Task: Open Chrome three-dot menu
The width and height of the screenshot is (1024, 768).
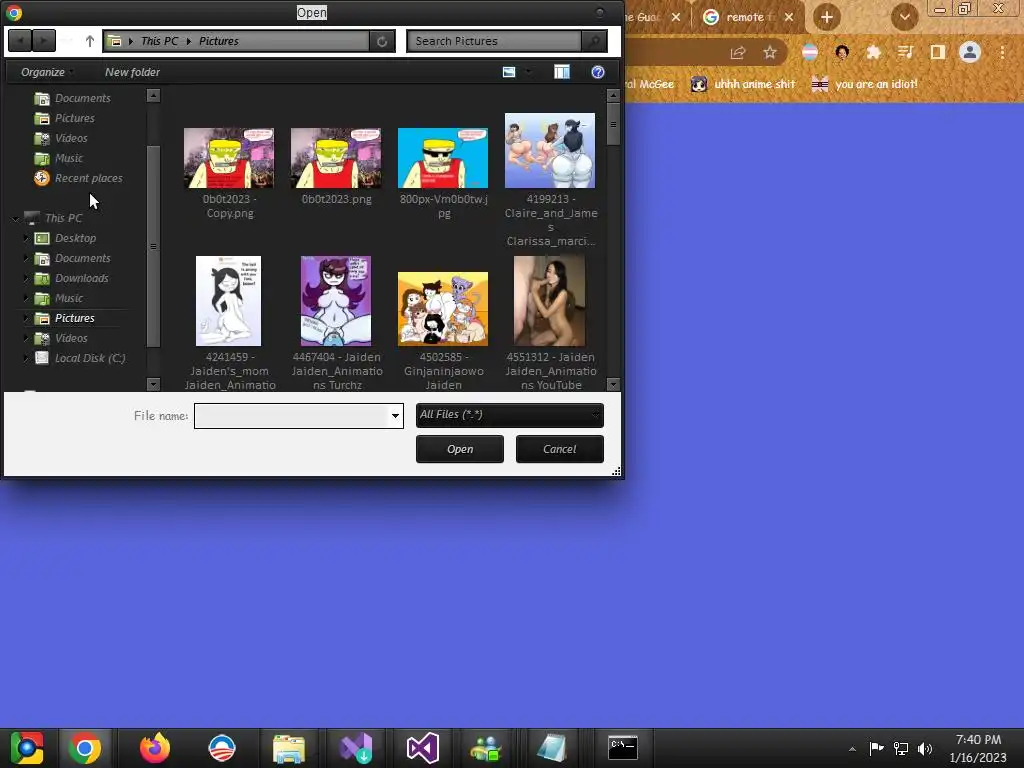Action: (1002, 52)
